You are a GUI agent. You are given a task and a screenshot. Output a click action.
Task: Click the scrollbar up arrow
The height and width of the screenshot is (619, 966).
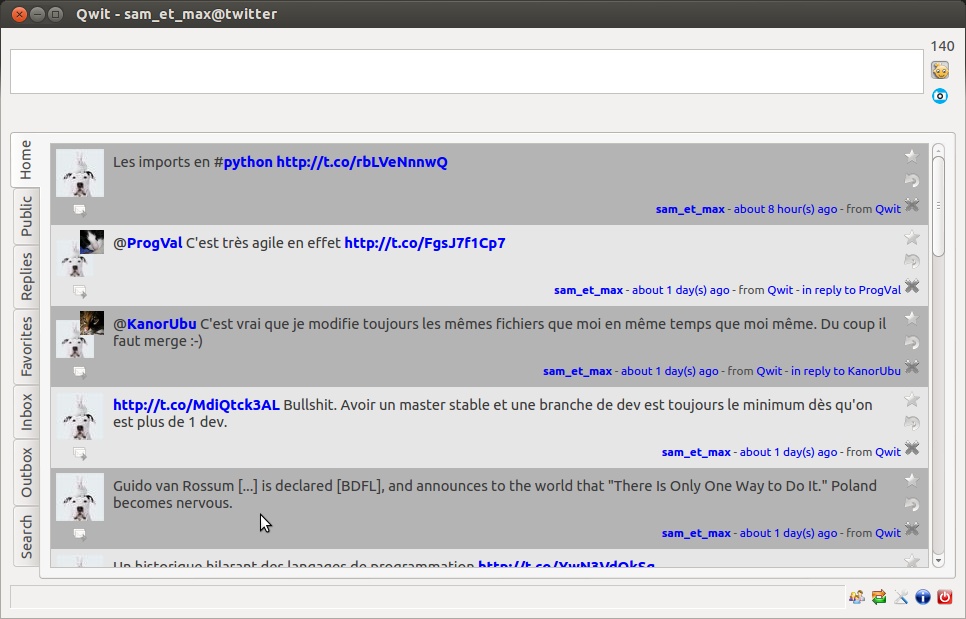pos(938,150)
